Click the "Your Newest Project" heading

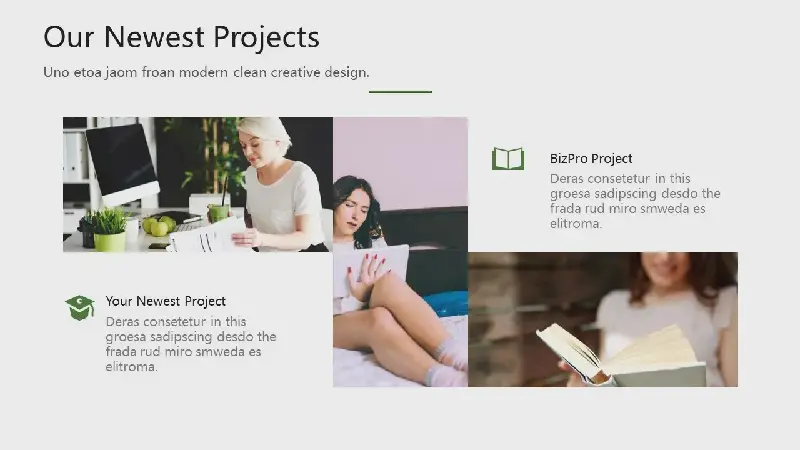[166, 301]
